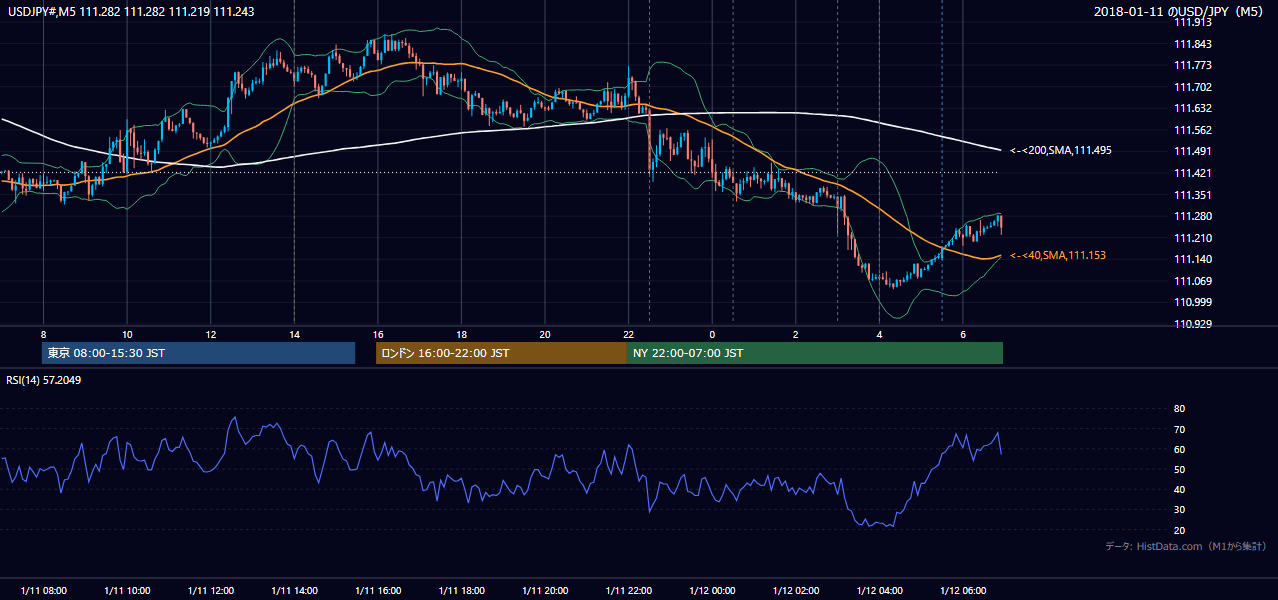
Task: Click the 1/11 08:00 time label
Action: pyautogui.click(x=43, y=591)
